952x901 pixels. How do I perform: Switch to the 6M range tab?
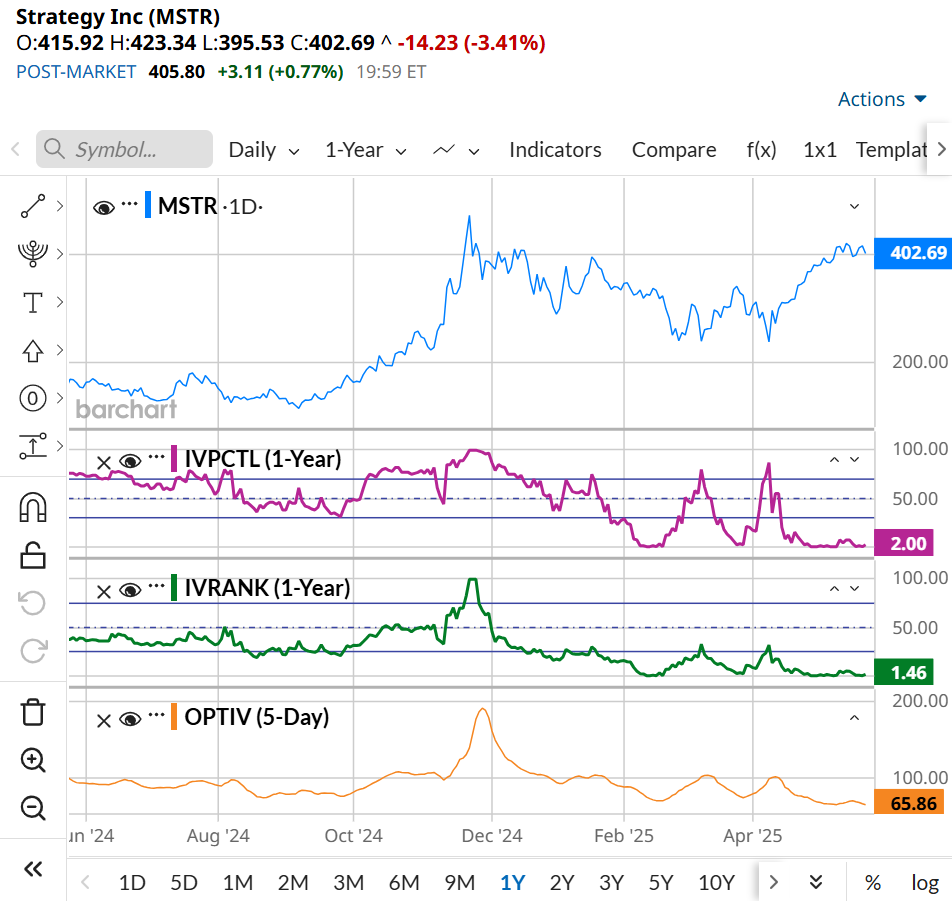click(403, 882)
